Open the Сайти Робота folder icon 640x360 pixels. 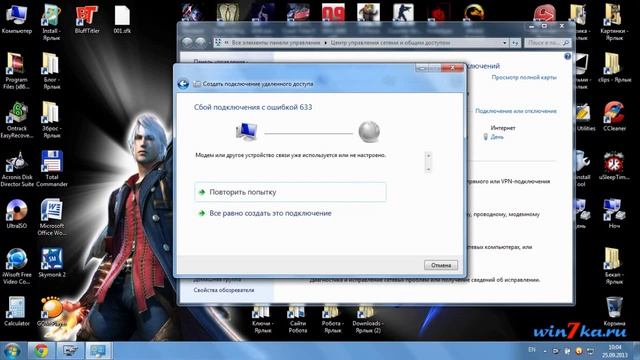[298, 320]
